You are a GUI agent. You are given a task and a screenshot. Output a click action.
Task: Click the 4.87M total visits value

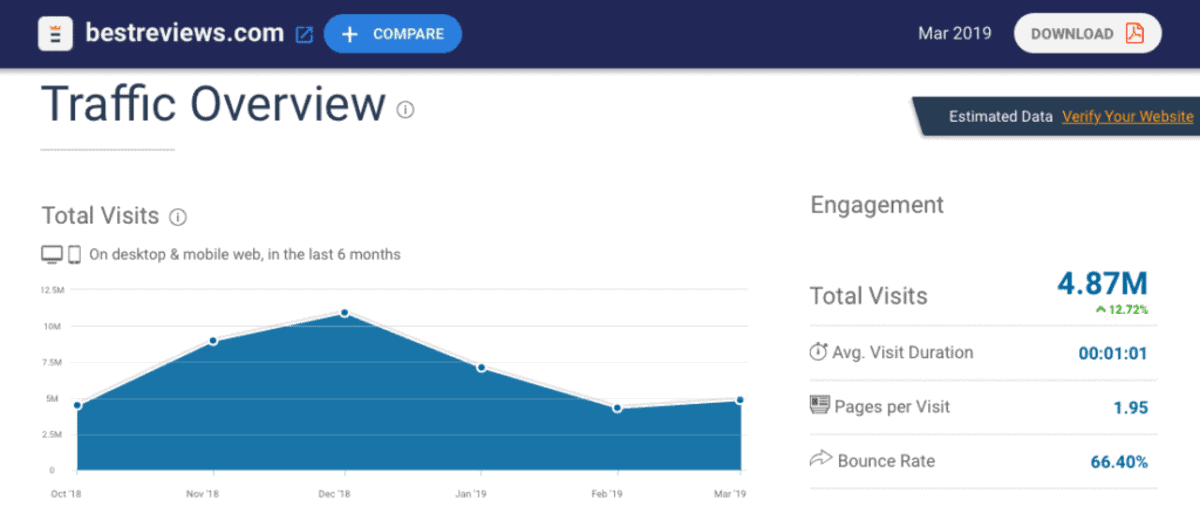point(1102,283)
